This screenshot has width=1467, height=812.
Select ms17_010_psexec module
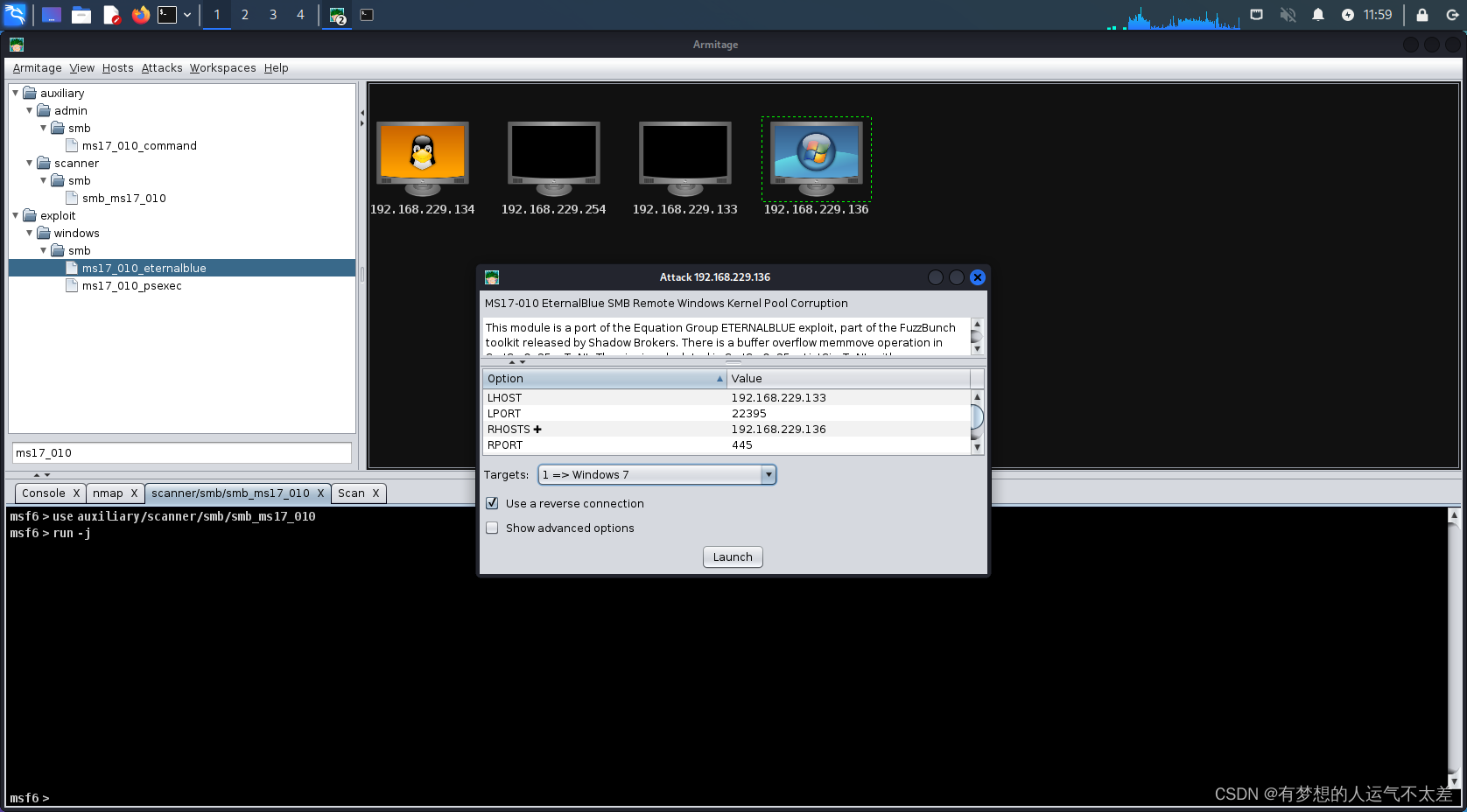pos(132,285)
